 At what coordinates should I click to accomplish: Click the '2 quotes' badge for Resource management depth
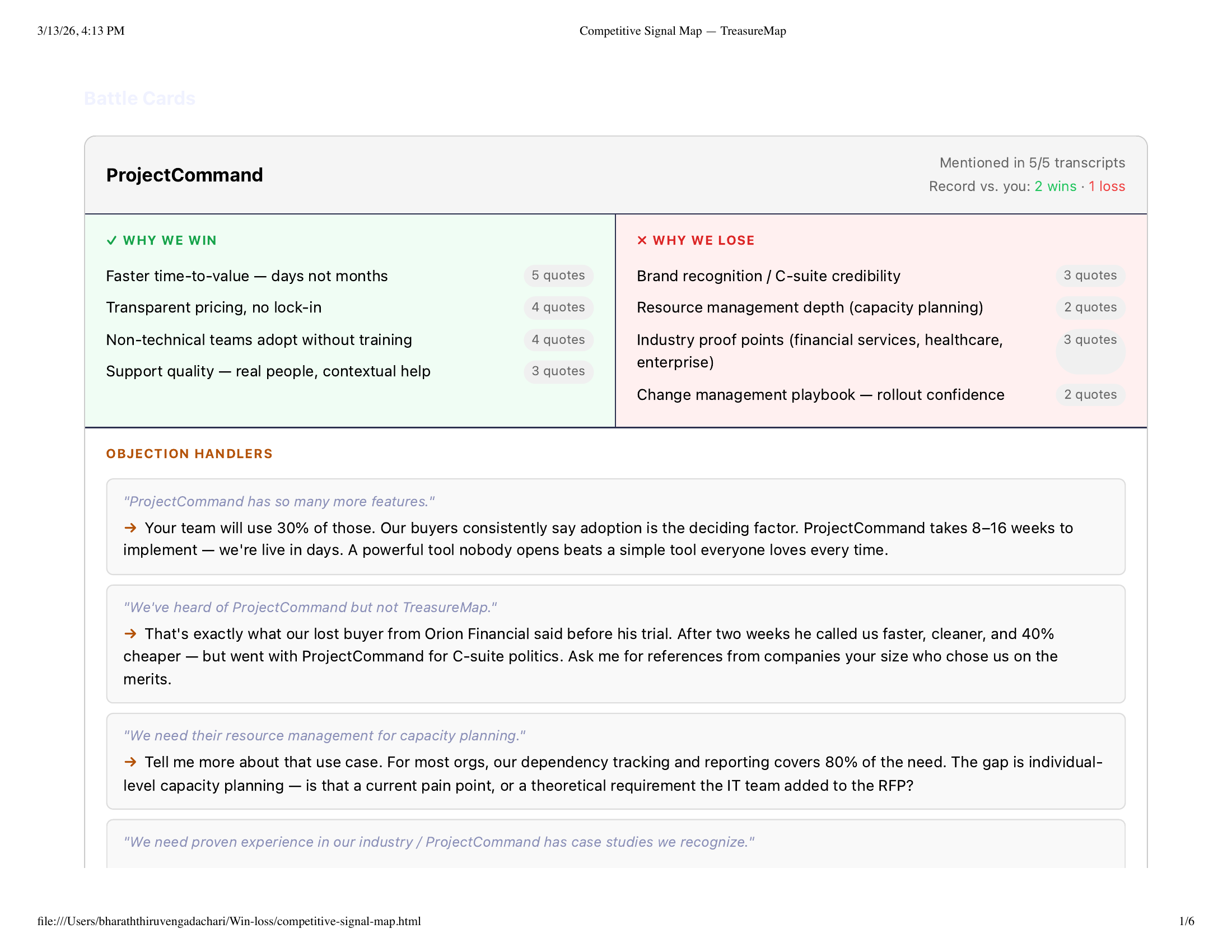pyautogui.click(x=1090, y=307)
